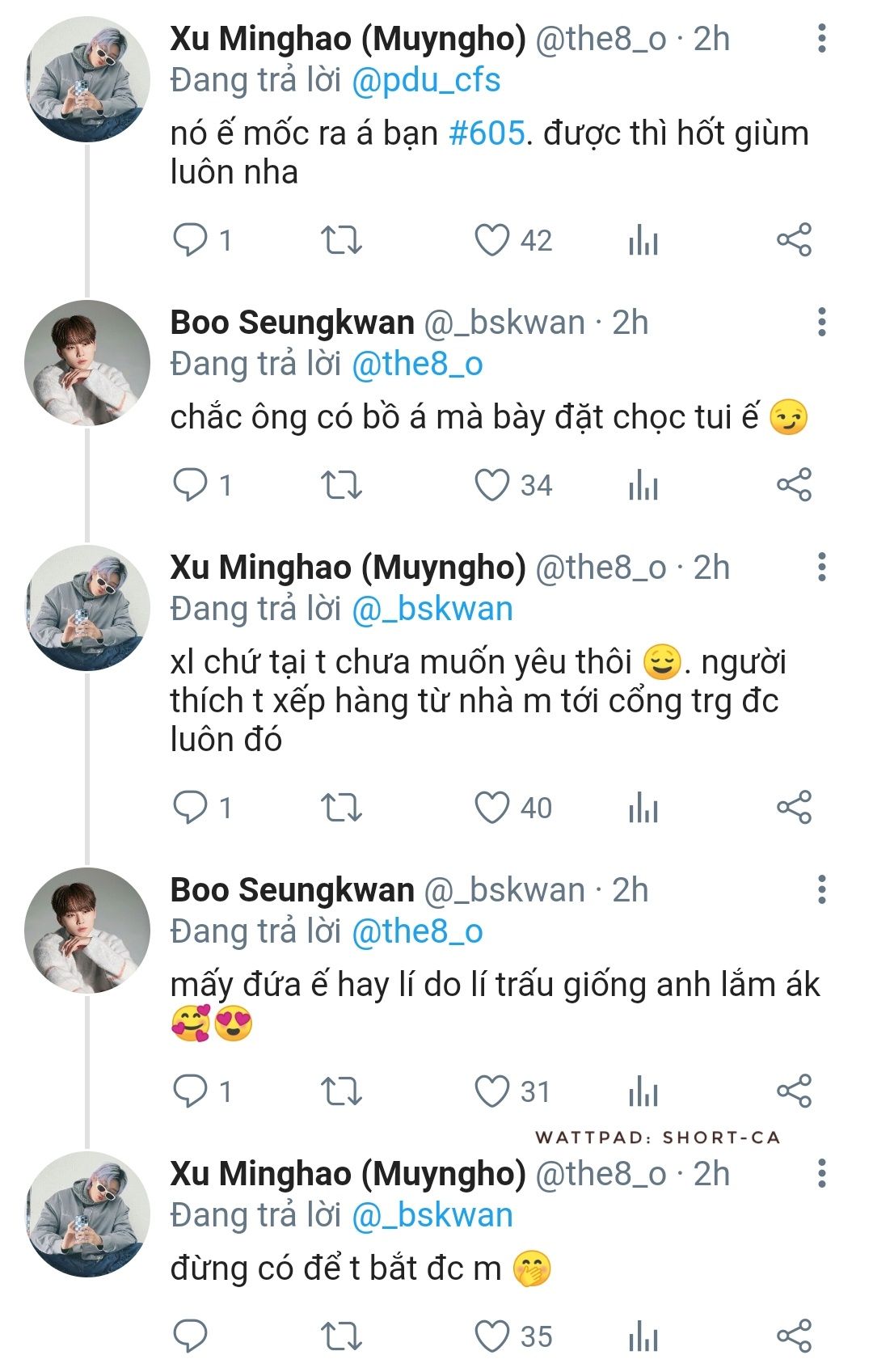Open three-dot menu on 31-like tweet
This screenshot has height=1372, width=873.
pyautogui.click(x=821, y=889)
